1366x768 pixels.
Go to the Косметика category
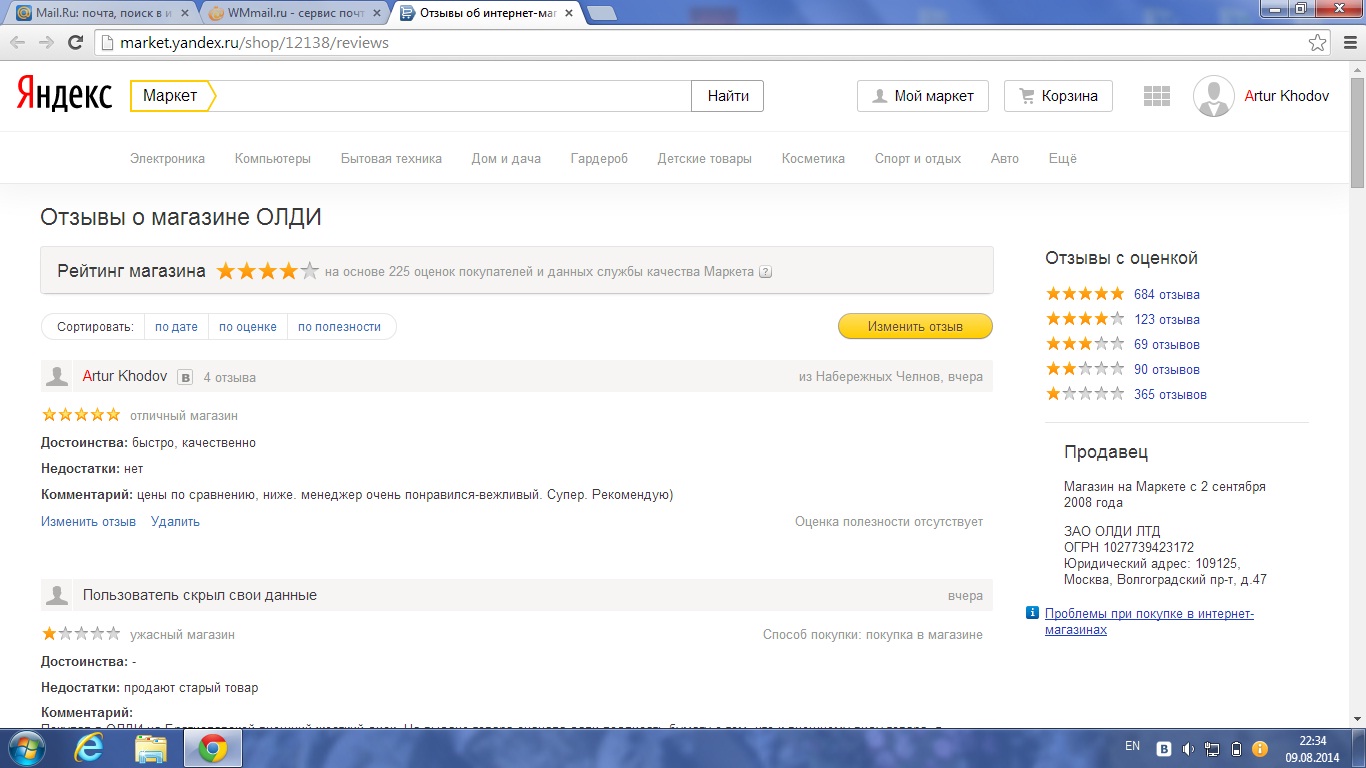pyautogui.click(x=813, y=158)
